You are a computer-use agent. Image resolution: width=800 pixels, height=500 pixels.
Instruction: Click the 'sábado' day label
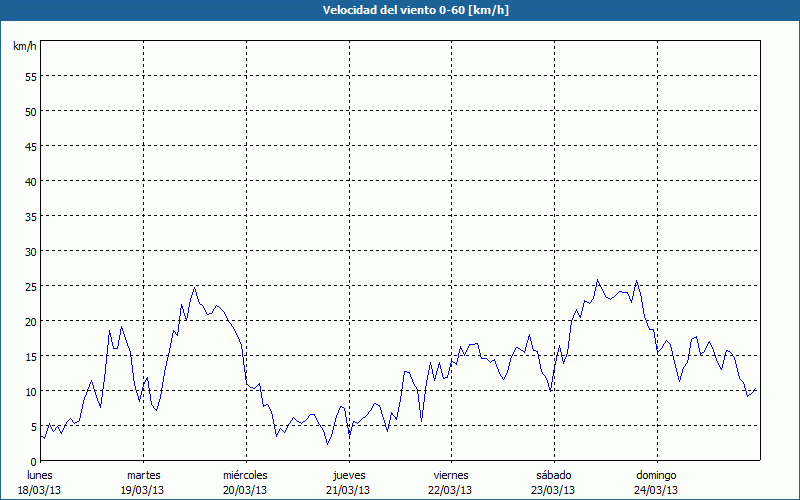(553, 475)
